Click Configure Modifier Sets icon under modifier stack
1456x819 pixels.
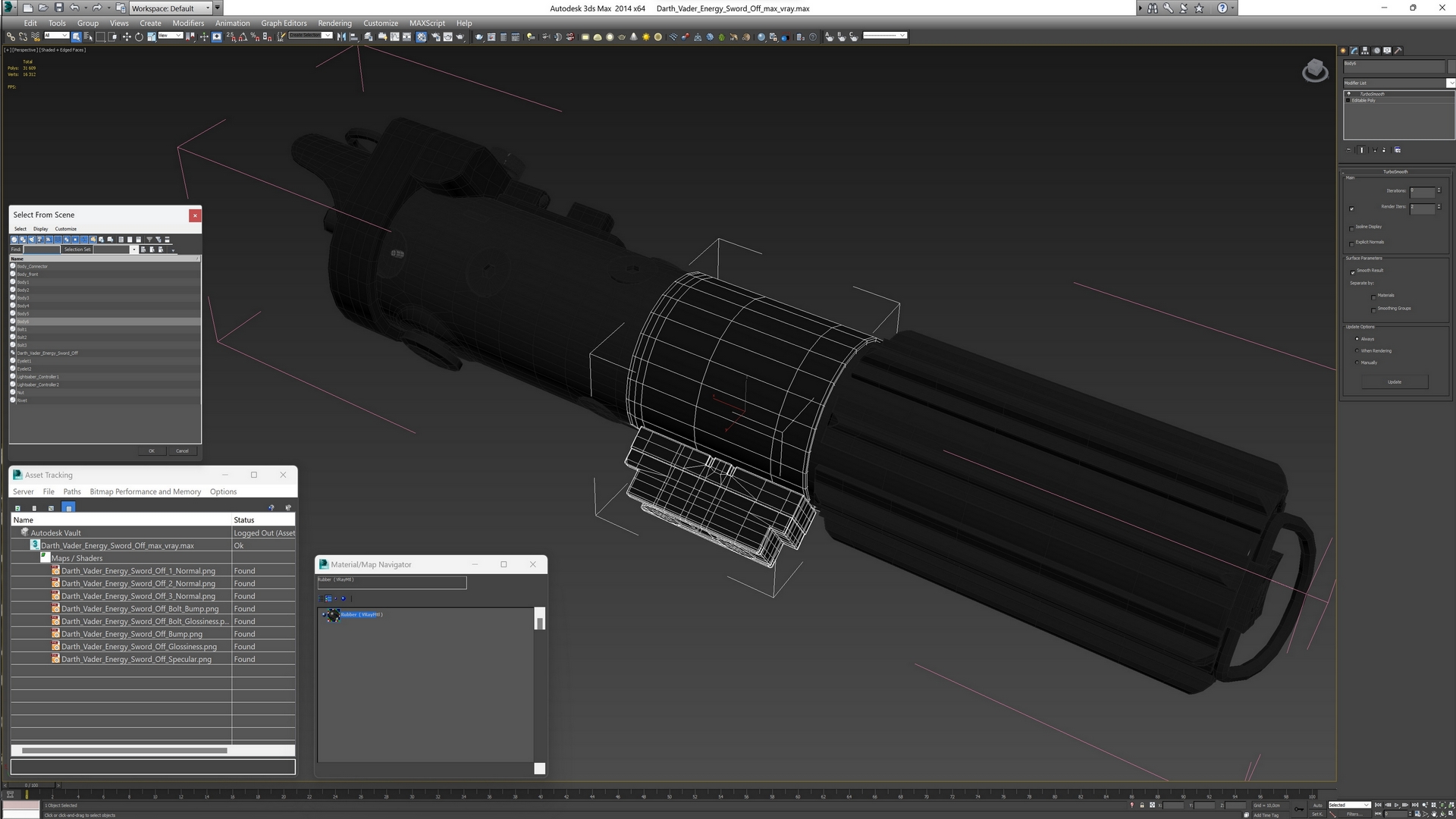(x=1398, y=150)
